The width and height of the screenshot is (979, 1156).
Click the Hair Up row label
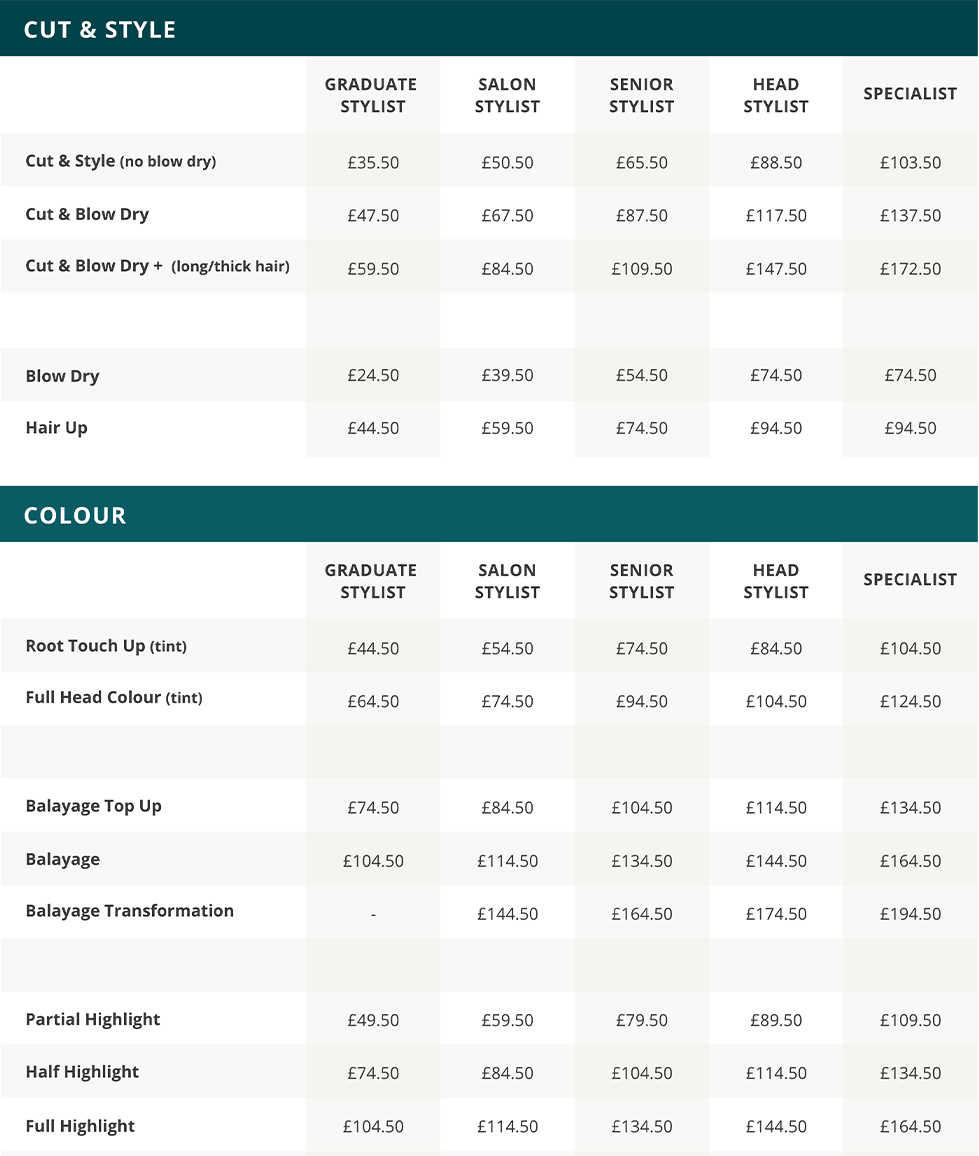tap(57, 428)
